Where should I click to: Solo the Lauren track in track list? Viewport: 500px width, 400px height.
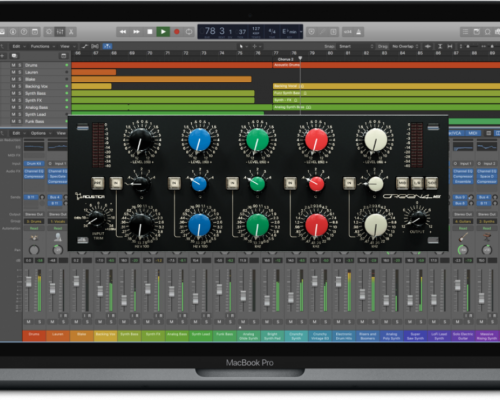coord(19,72)
